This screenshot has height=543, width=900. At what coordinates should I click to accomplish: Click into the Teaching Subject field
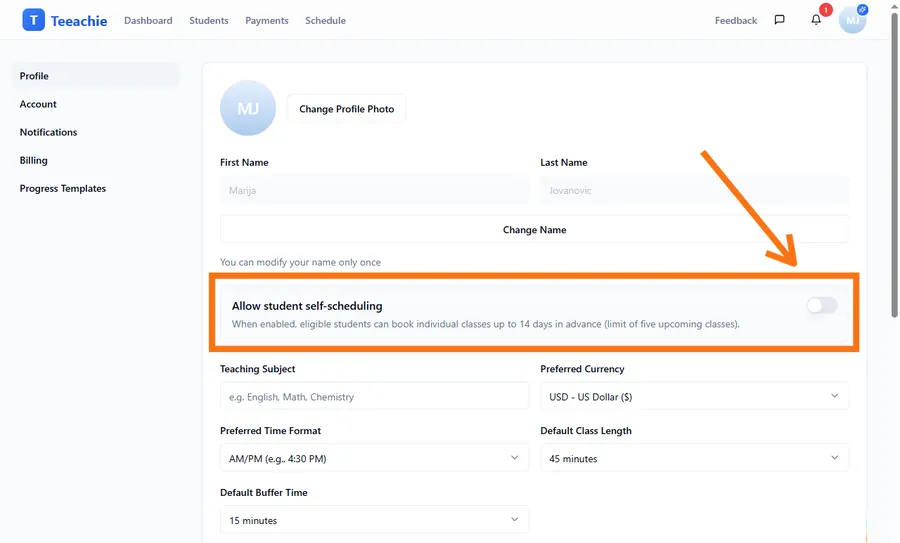[374, 397]
